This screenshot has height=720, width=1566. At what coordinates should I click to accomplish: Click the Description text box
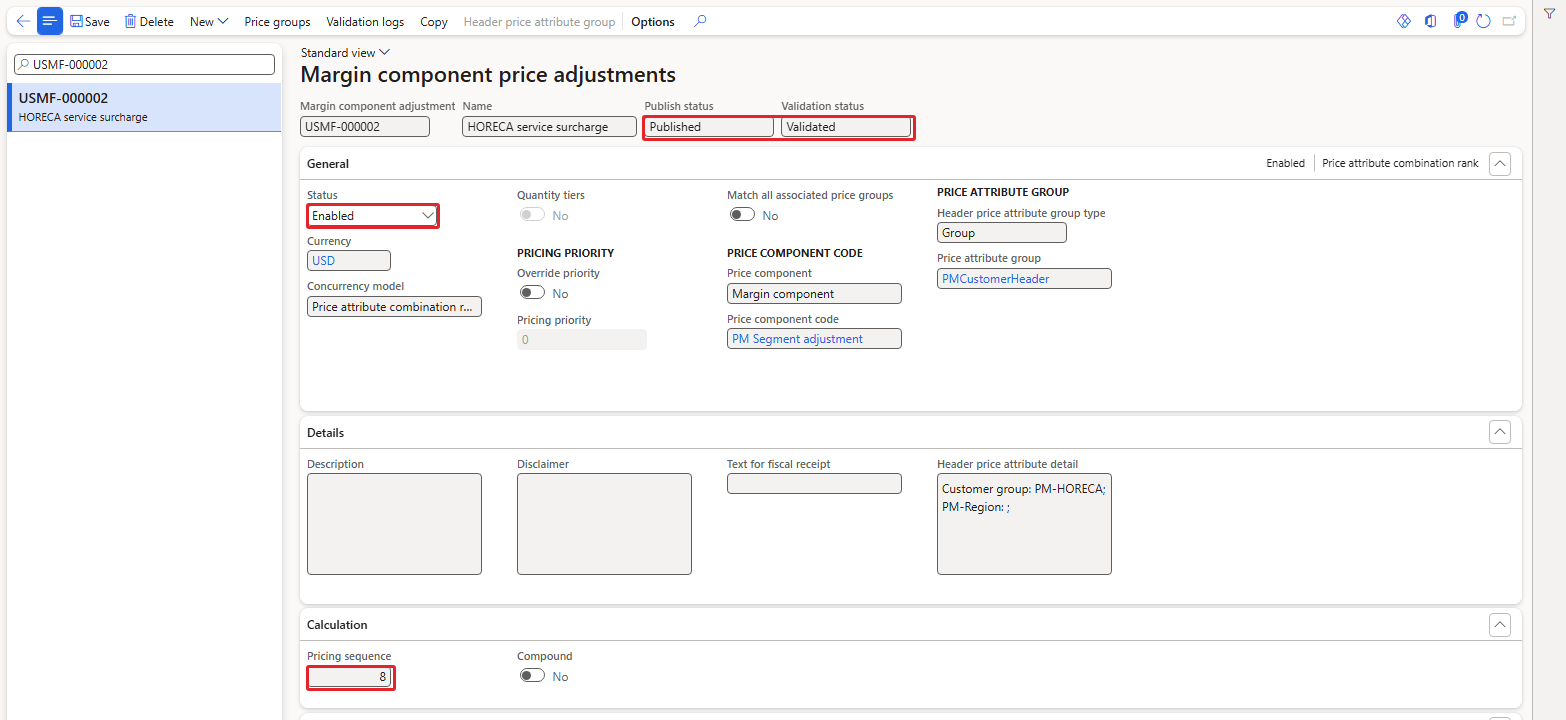point(394,524)
